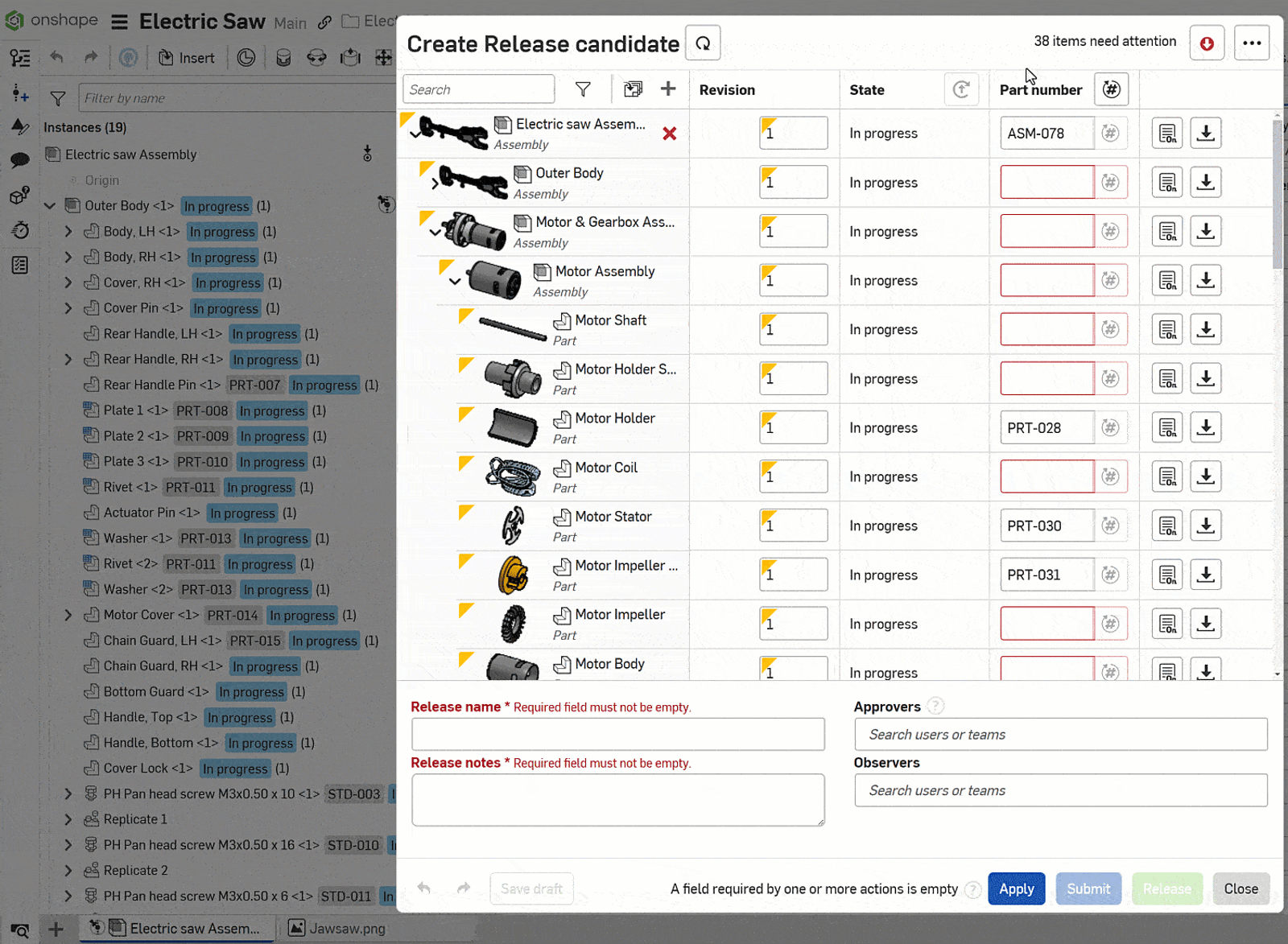Click the revision number box for Motor Shaft
The width and height of the screenshot is (1288, 944).
[793, 328]
